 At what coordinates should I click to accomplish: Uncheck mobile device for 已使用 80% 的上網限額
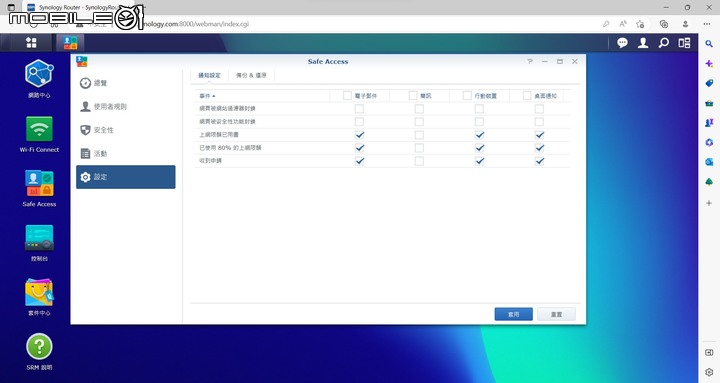(x=479, y=148)
